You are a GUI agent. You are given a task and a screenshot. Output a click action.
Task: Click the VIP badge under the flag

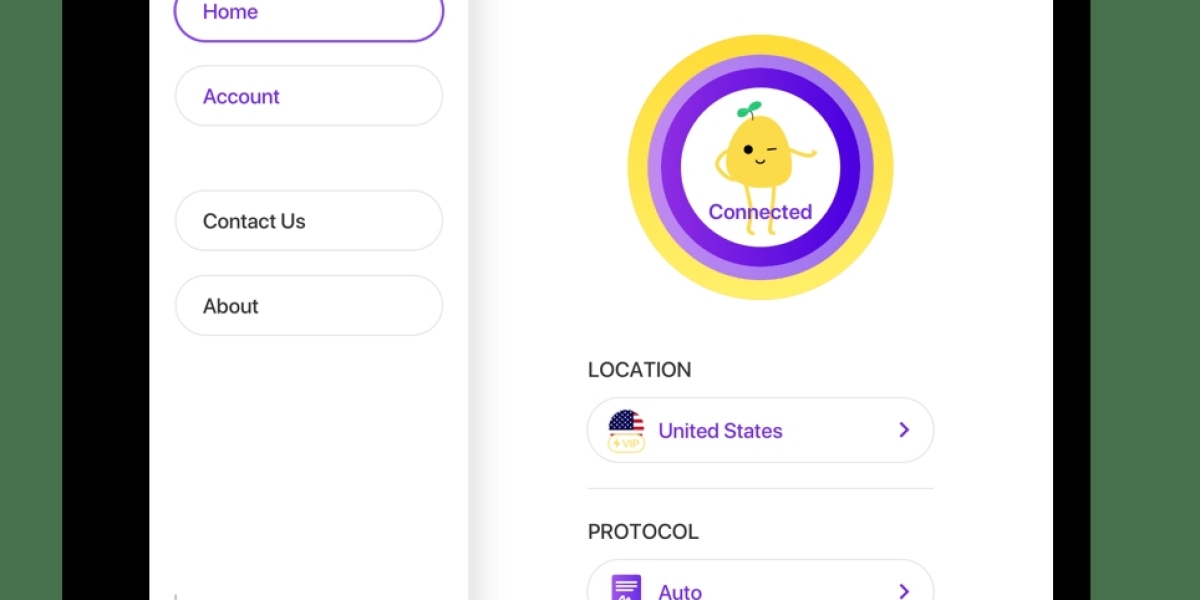tap(626, 443)
